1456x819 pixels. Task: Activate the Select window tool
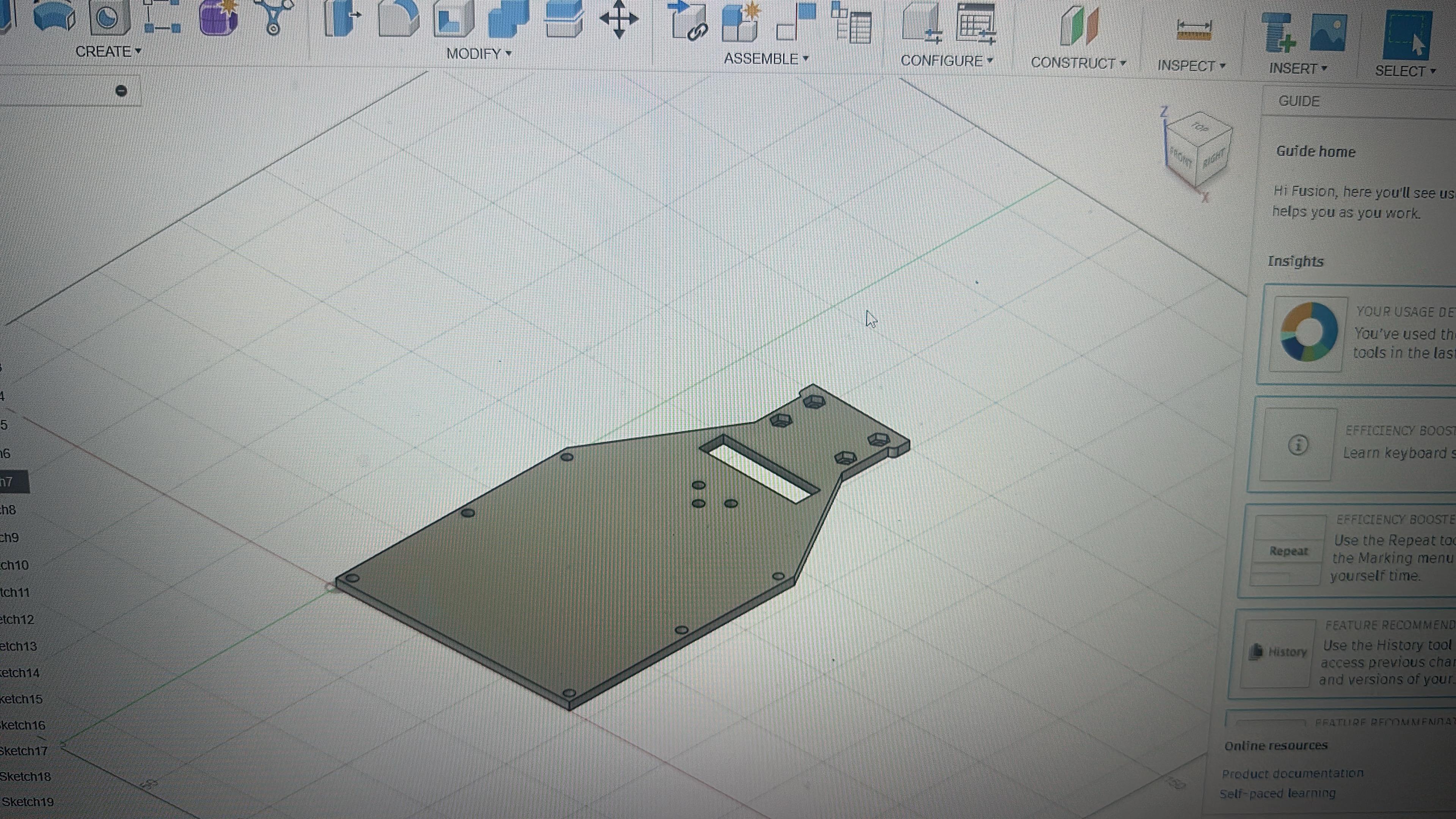[1407, 35]
